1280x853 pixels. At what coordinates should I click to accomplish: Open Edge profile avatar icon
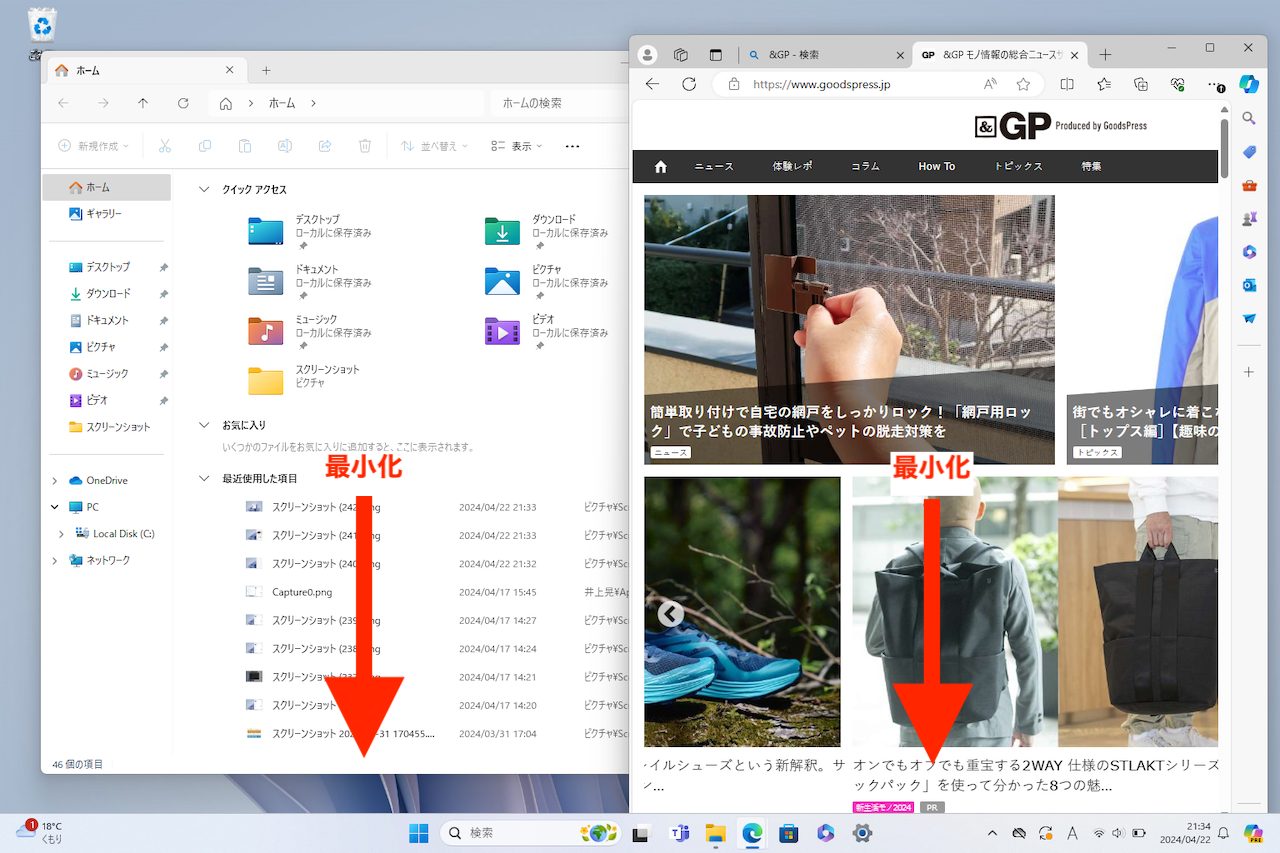[x=647, y=54]
